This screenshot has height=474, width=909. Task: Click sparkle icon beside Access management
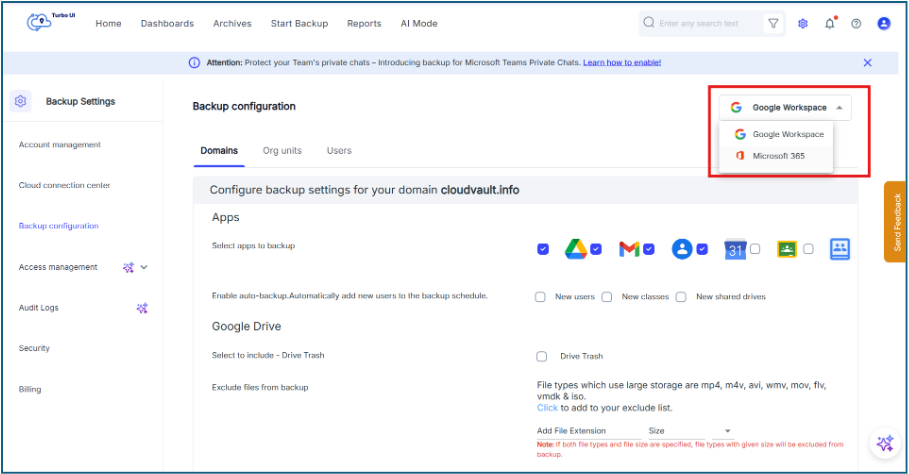click(128, 267)
